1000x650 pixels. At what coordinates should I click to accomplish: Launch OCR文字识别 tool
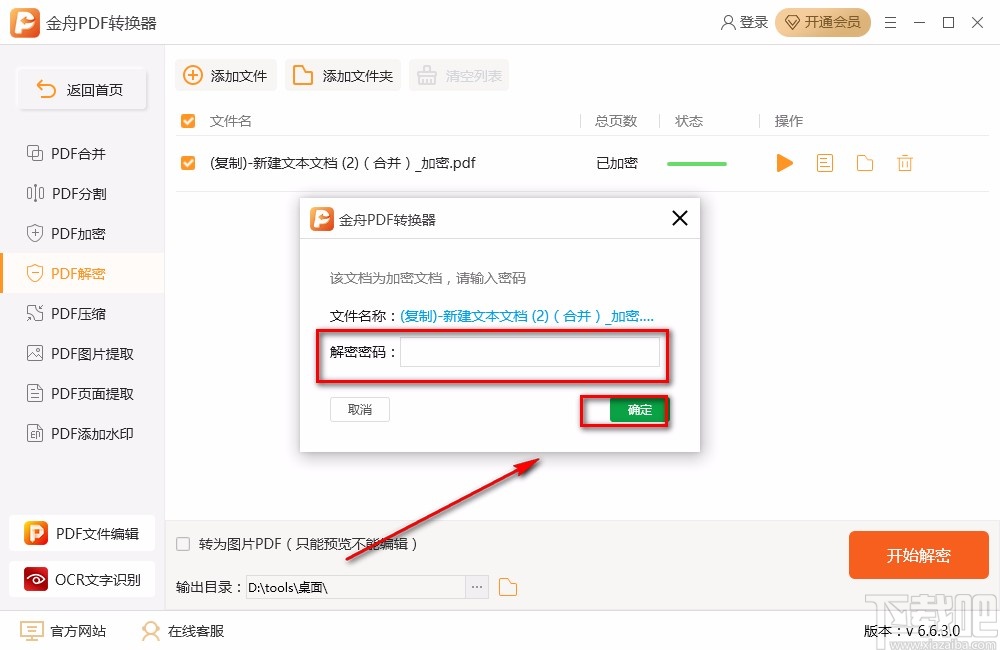pyautogui.click(x=82, y=579)
